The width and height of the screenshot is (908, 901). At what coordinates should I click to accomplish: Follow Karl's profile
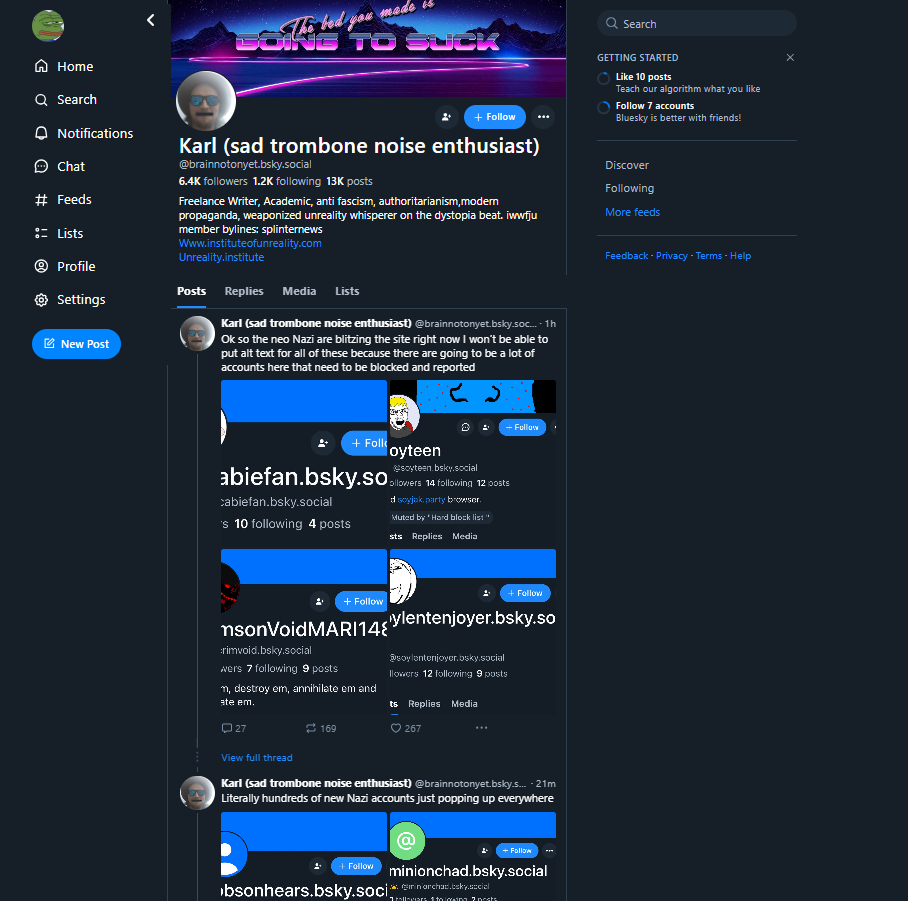click(495, 117)
